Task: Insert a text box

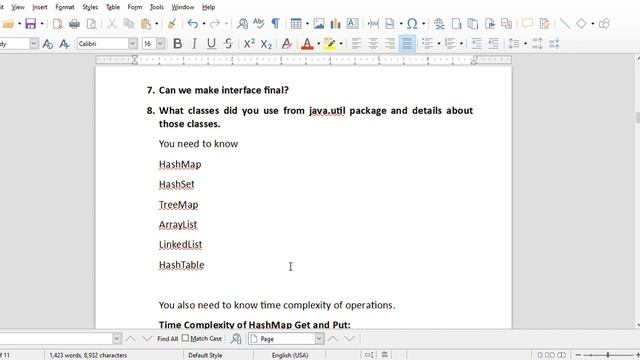Action: click(353, 24)
